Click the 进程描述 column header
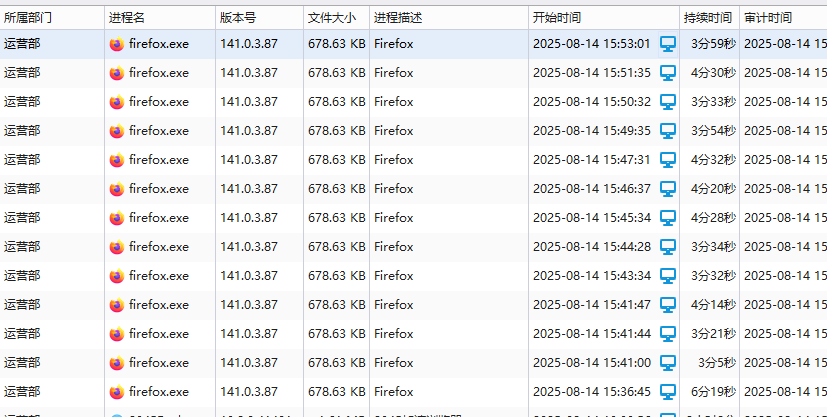Viewport: 827px width, 417px height. [x=398, y=17]
